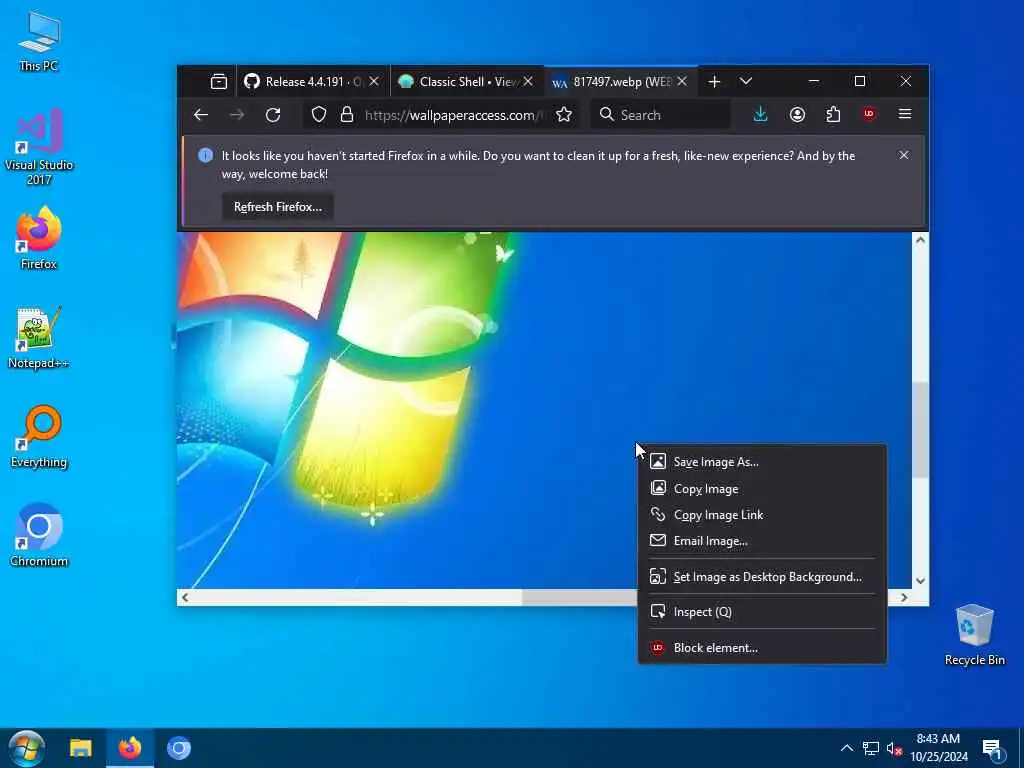The height and width of the screenshot is (768, 1024).
Task: Open the Extensions puzzle icon
Action: pos(833,115)
